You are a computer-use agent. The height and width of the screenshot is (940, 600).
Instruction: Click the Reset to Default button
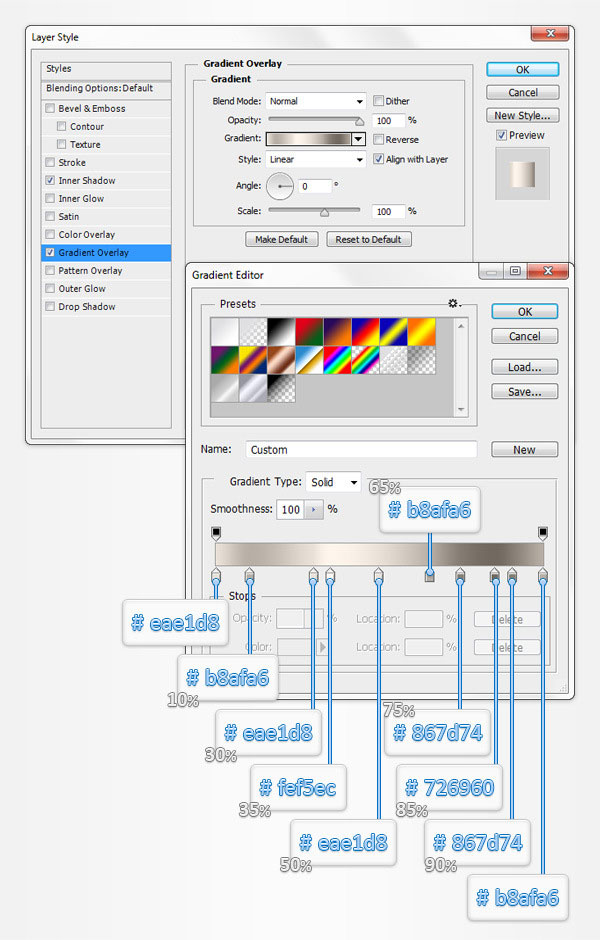(x=369, y=239)
